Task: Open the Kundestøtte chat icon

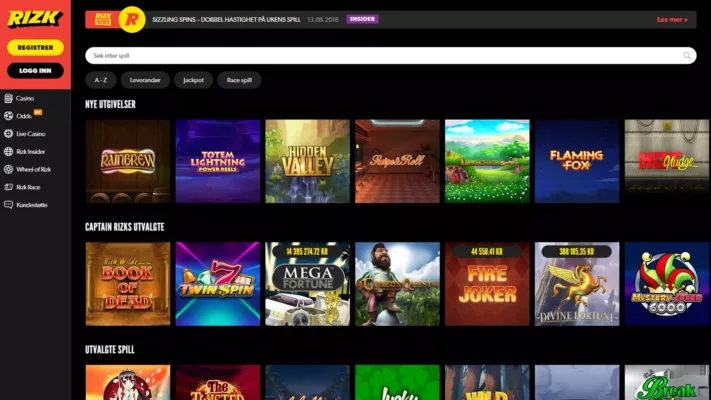Action: pyautogui.click(x=9, y=205)
